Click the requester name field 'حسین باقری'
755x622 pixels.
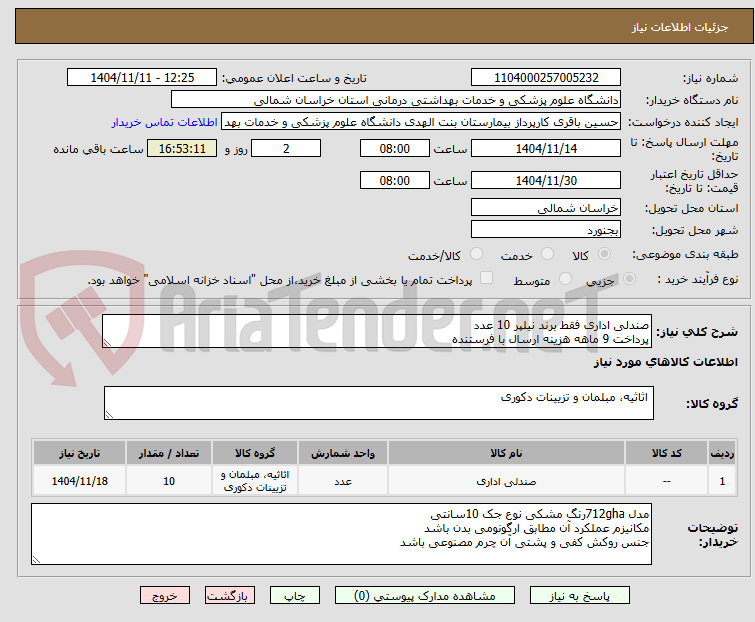[x=421, y=122]
